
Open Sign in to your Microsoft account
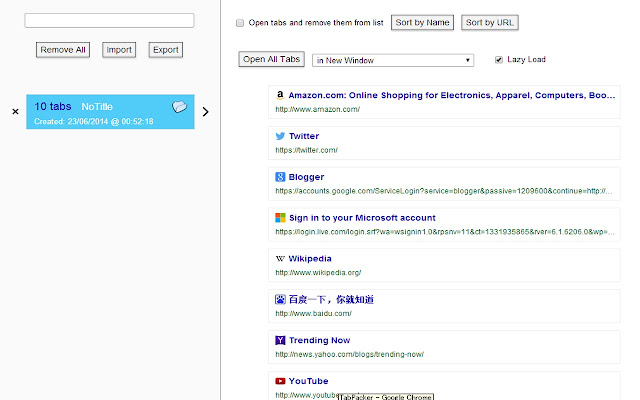362,218
